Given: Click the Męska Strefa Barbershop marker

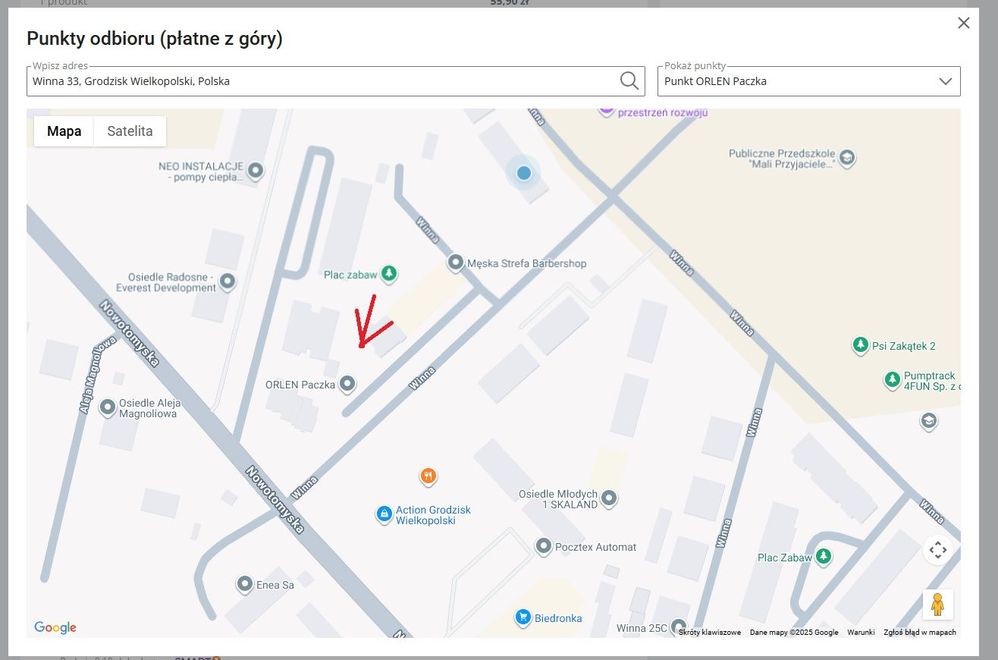Looking at the screenshot, I should pyautogui.click(x=455, y=262).
